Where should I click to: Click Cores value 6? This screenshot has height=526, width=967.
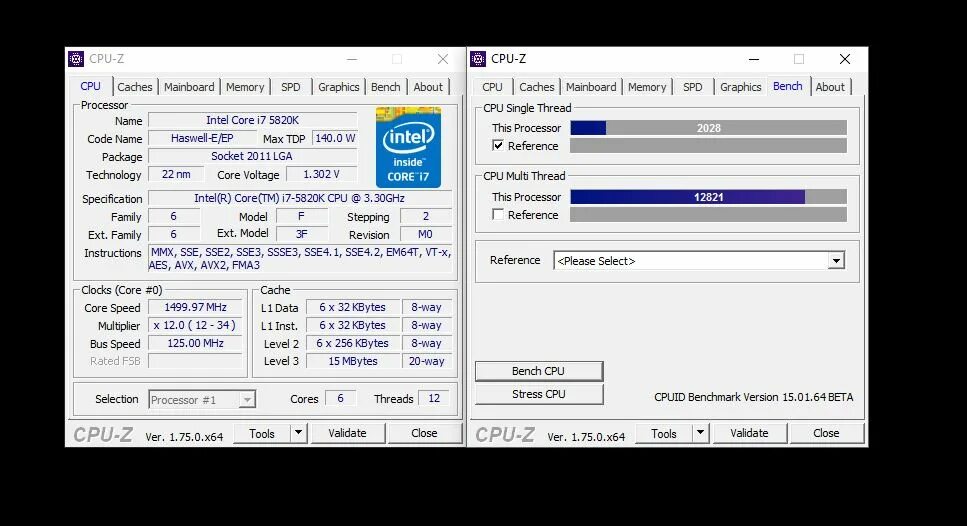[x=340, y=398]
